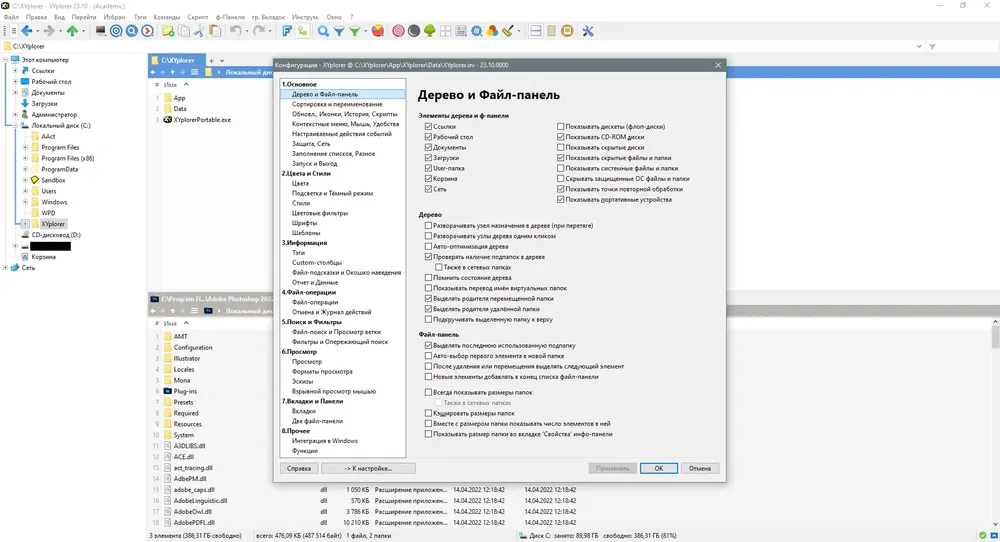Toggle the 'Авто-оптимизация дерева' checkbox

coord(429,246)
